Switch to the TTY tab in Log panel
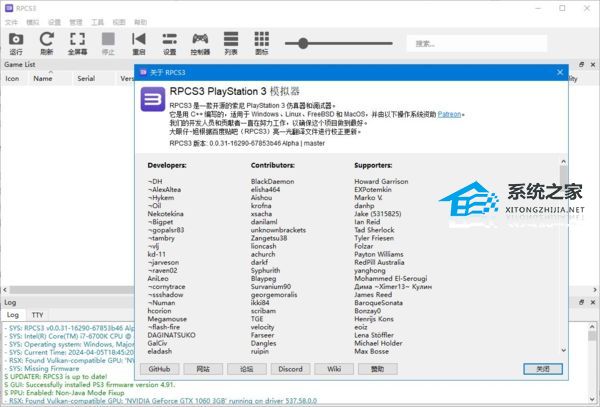The image size is (600, 407). pyautogui.click(x=38, y=315)
